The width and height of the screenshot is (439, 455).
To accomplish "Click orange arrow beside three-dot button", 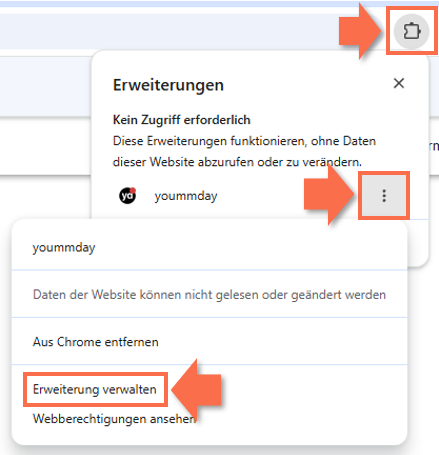I will click(328, 196).
